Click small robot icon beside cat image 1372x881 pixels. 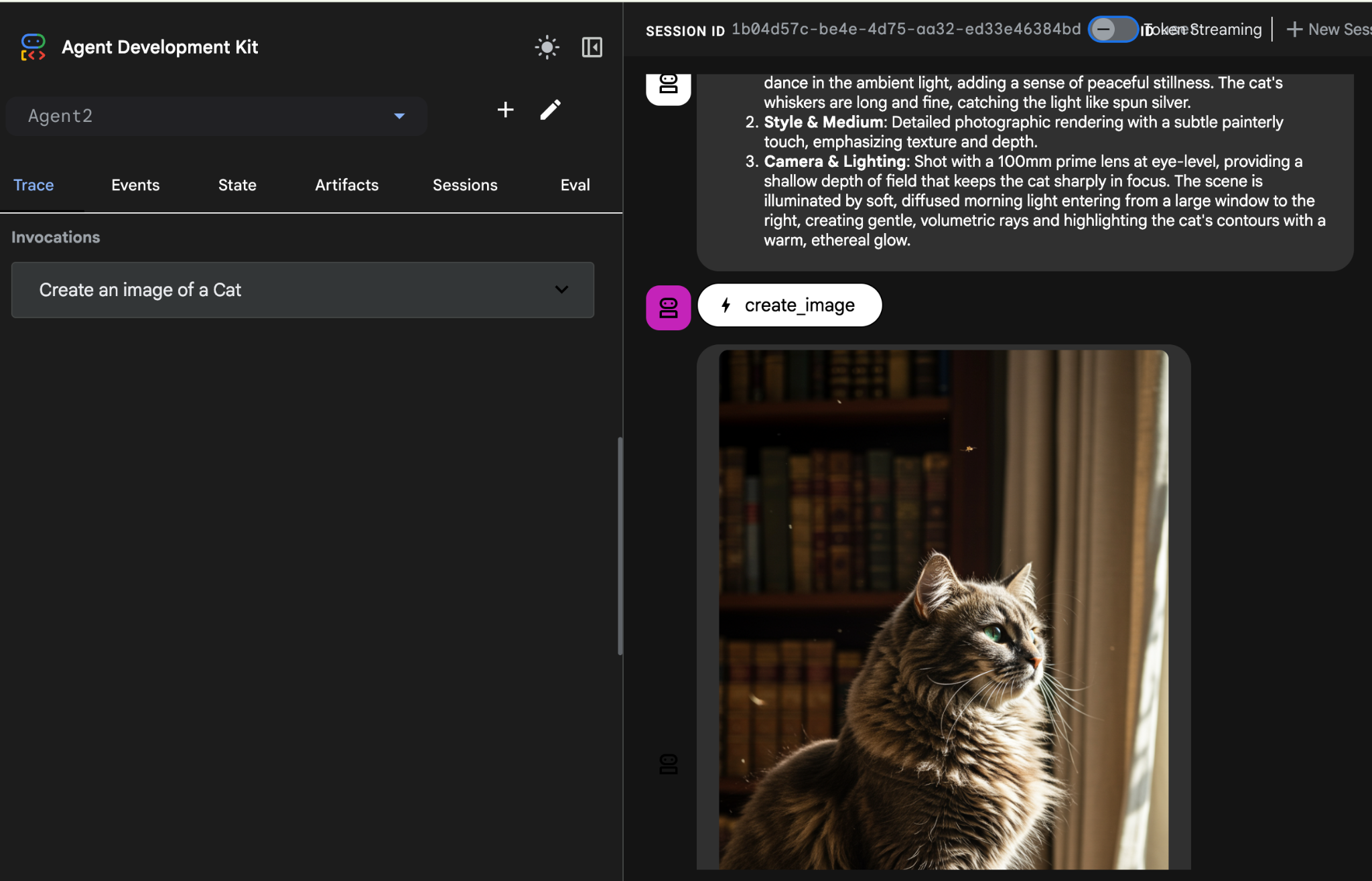click(668, 764)
